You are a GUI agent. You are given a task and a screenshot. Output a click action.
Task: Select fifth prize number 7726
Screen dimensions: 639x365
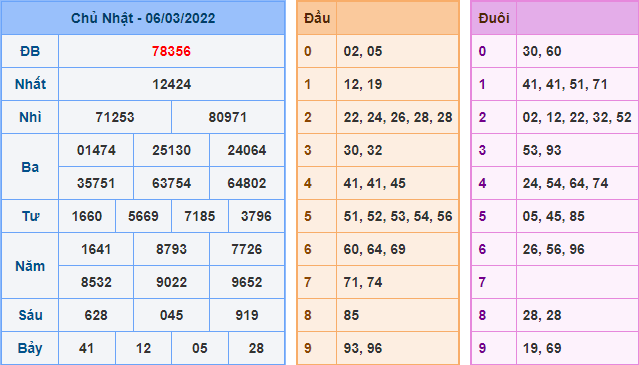tap(247, 249)
